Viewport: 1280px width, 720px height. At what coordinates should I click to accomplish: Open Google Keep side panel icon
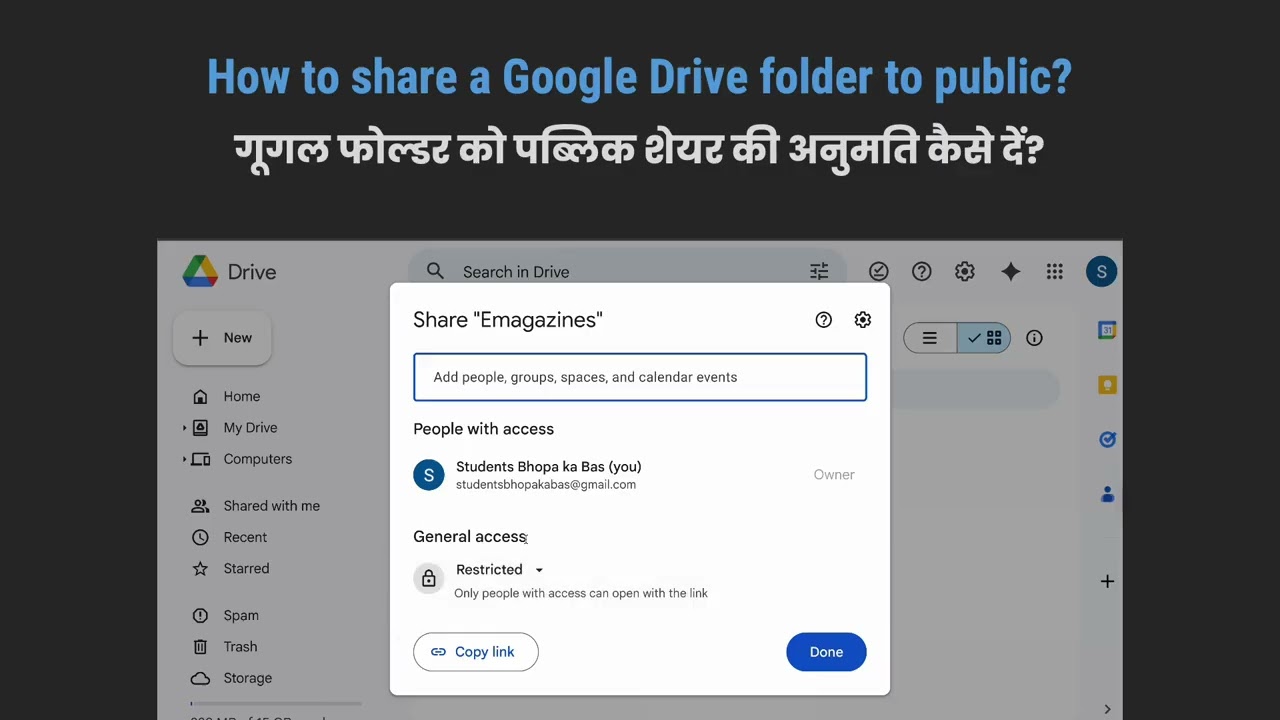pos(1107,385)
